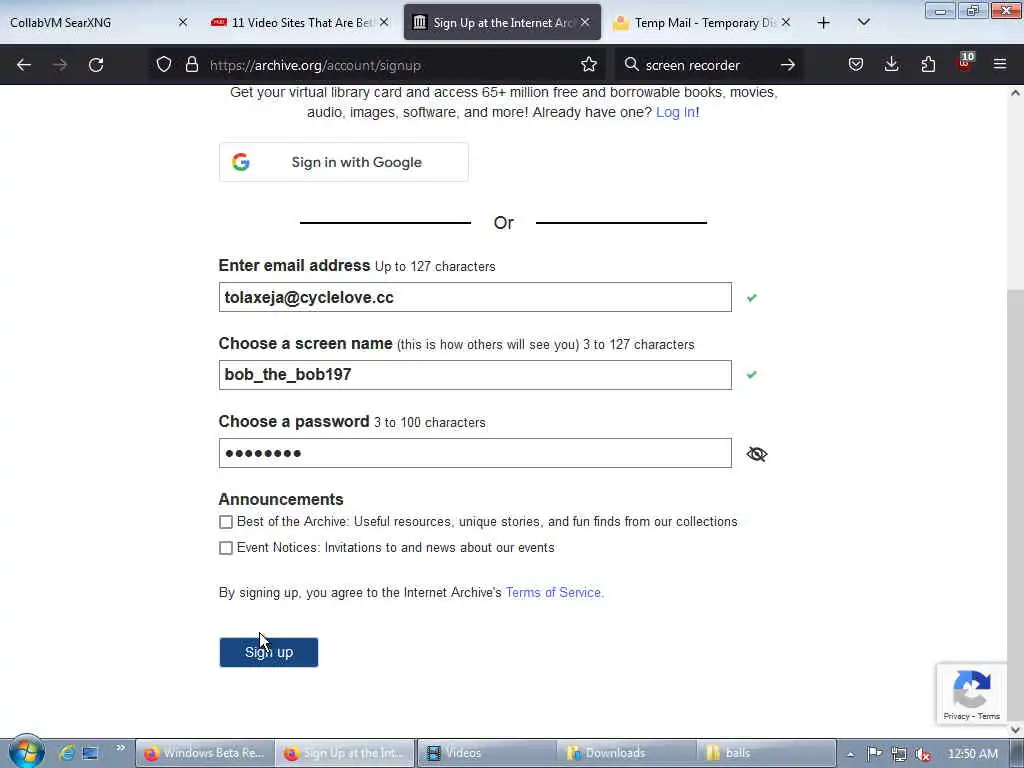Open the tracking protection shield icon
The height and width of the screenshot is (768, 1024).
tap(164, 64)
